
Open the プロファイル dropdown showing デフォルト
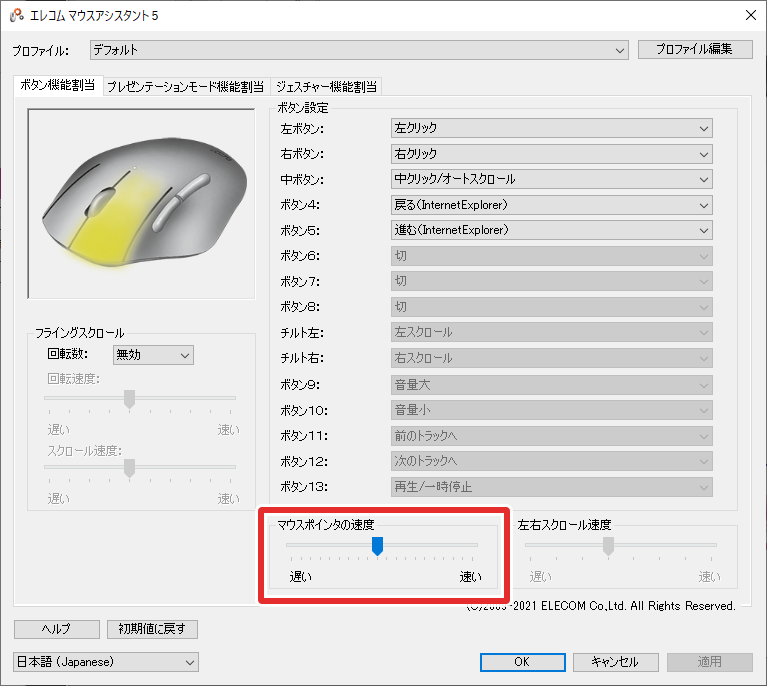[359, 50]
